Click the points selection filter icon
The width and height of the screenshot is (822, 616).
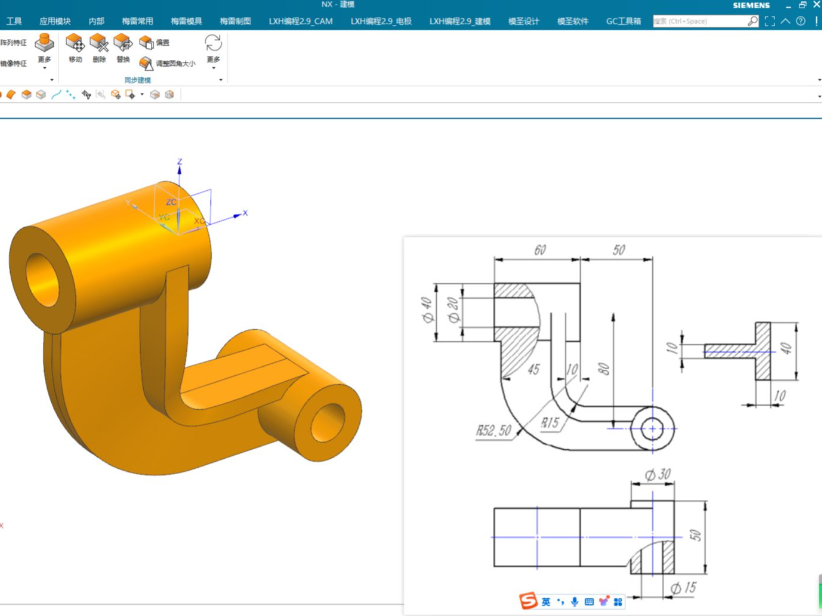71,95
